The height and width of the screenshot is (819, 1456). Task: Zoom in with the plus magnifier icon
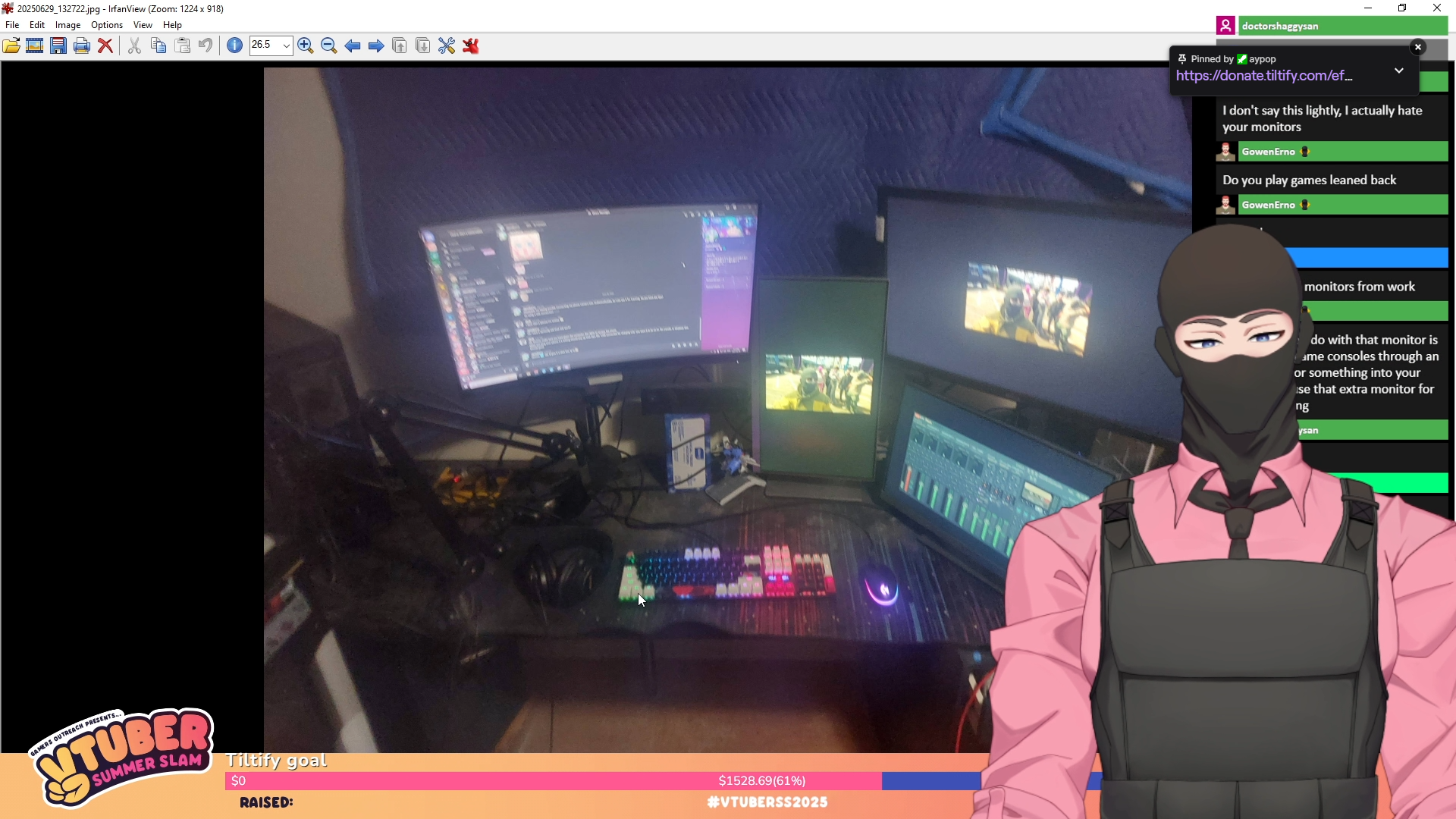tap(306, 45)
